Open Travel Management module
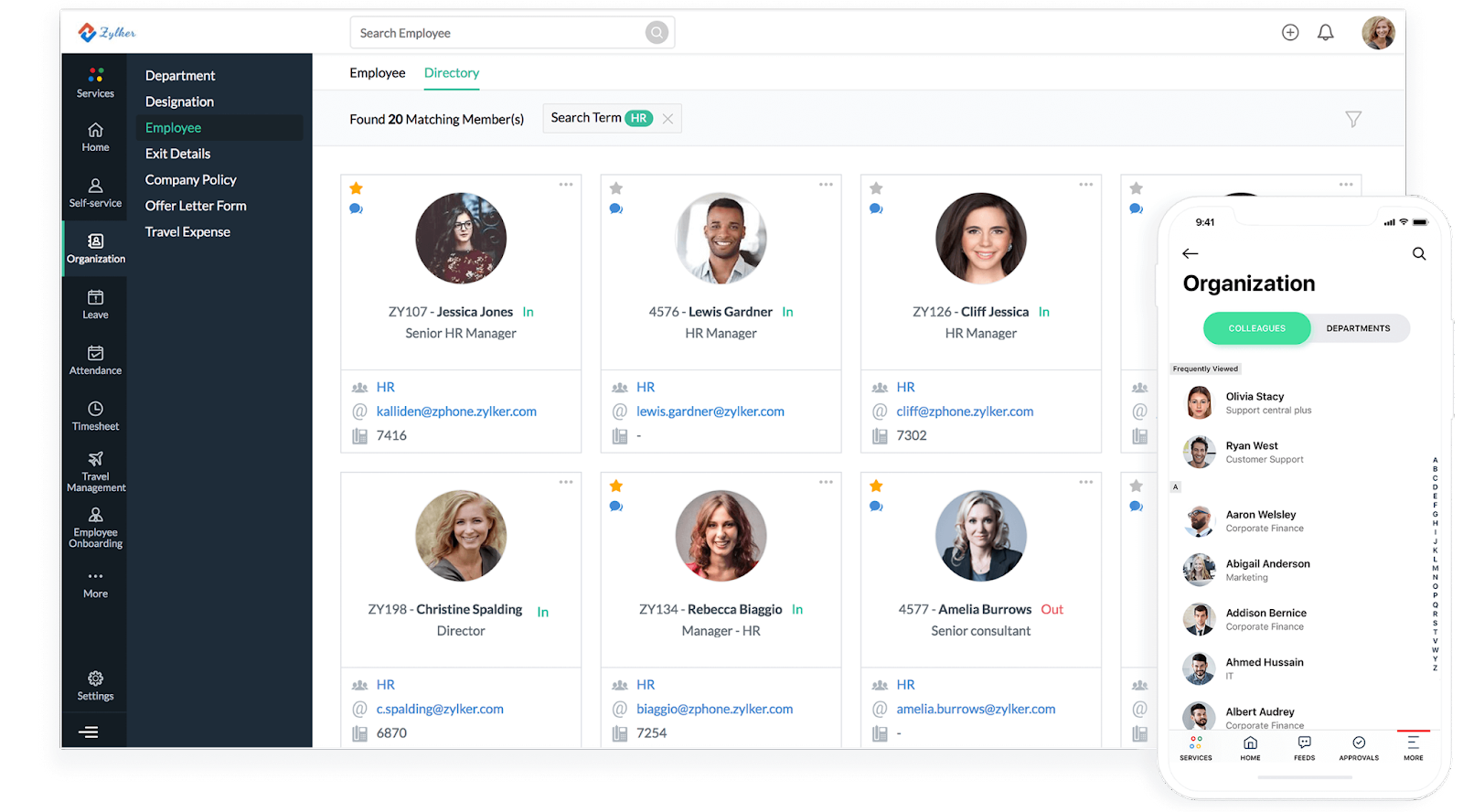Image resolution: width=1463 pixels, height=812 pixels. click(x=95, y=472)
